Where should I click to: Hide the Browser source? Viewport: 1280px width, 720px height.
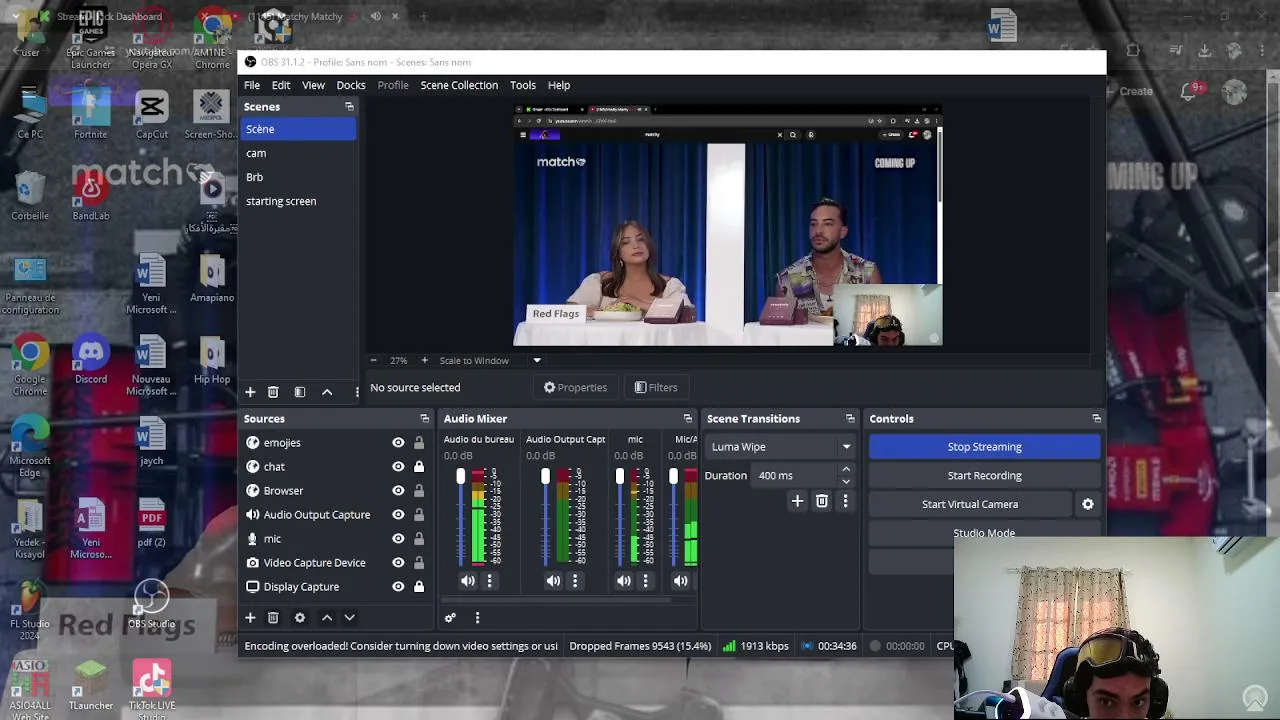tap(398, 491)
